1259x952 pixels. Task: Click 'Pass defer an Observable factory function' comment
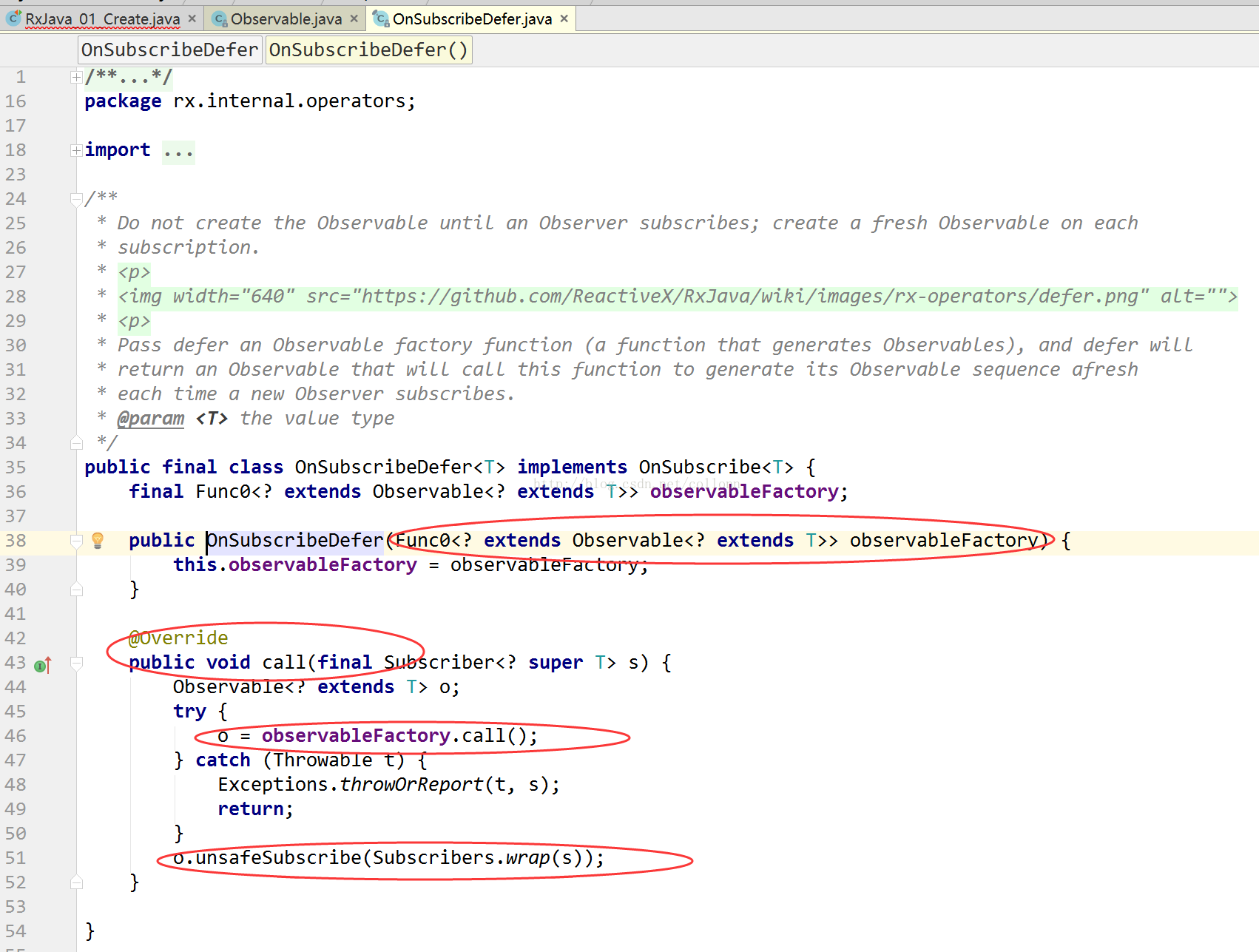[x=345, y=345]
